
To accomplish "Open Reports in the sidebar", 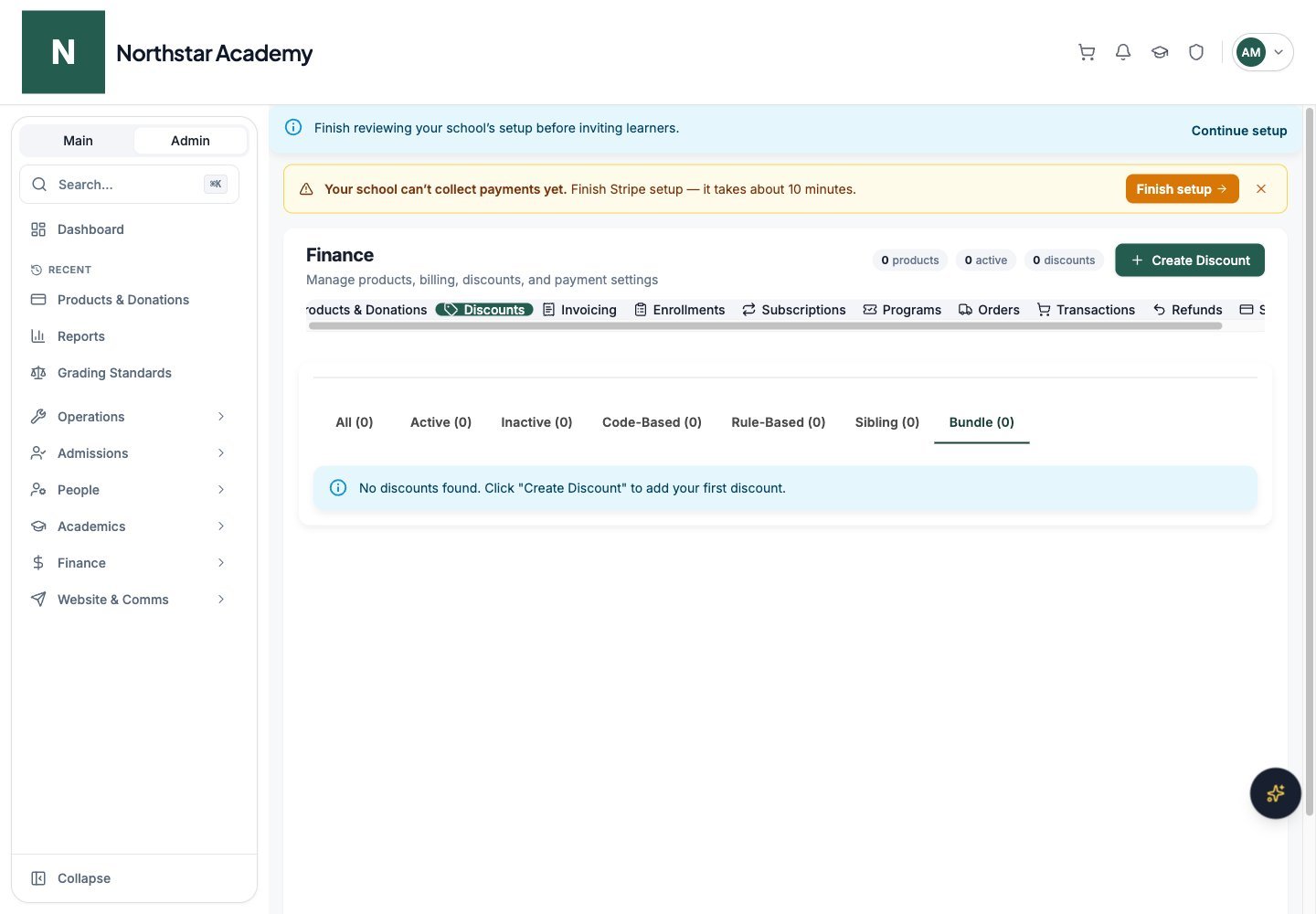I will 129,336.
